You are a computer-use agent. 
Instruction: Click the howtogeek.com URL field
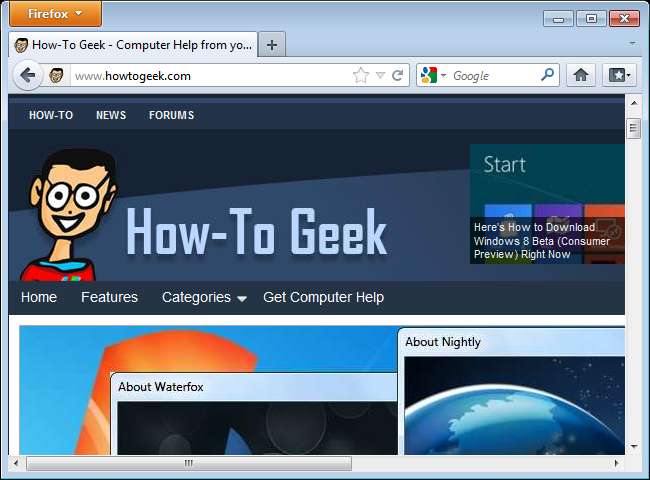211,76
